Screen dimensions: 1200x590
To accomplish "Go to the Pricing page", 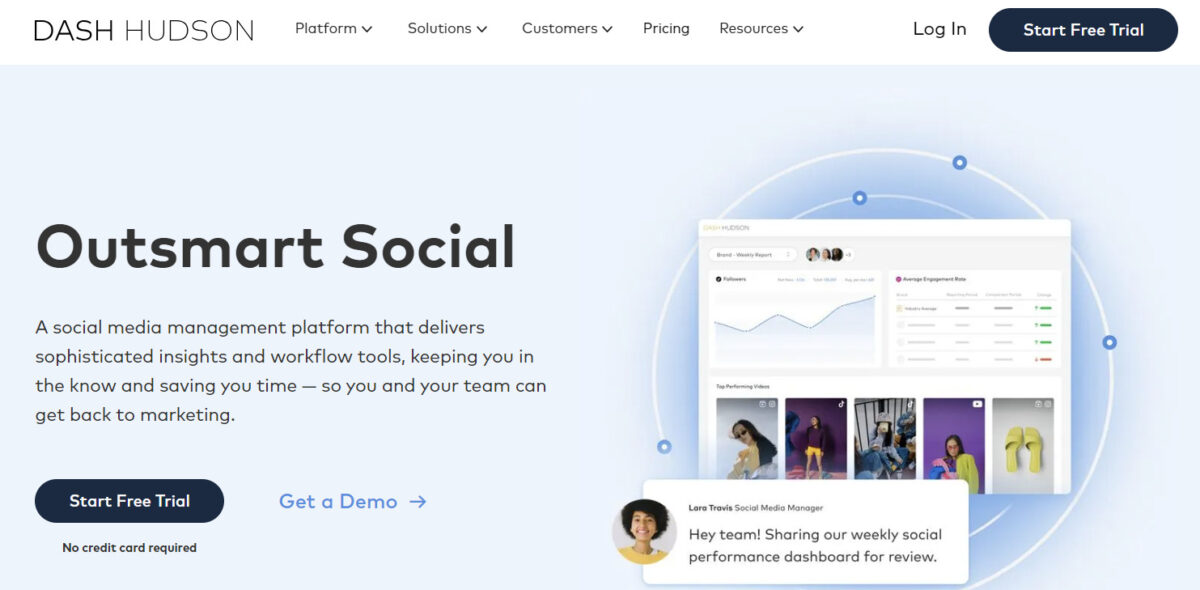I will (666, 29).
